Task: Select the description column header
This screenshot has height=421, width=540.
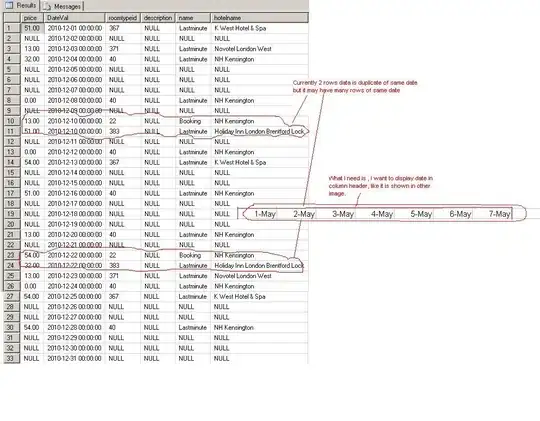Action: (158, 18)
